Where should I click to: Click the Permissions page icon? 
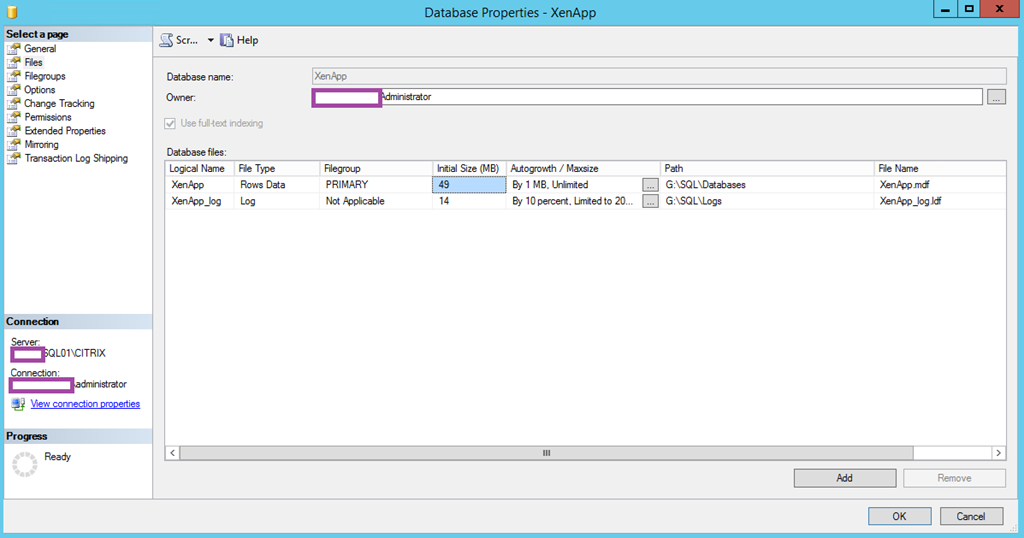tap(14, 117)
